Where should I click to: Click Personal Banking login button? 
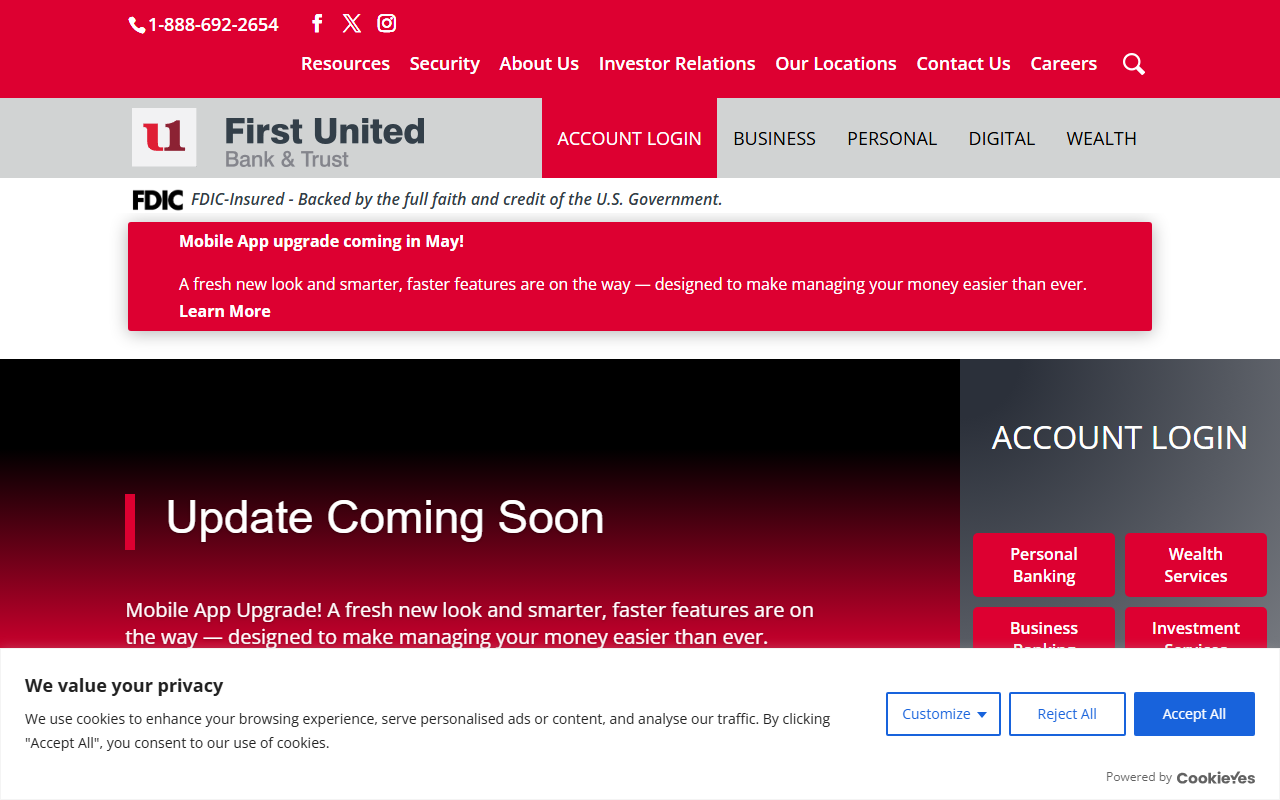pyautogui.click(x=1044, y=565)
